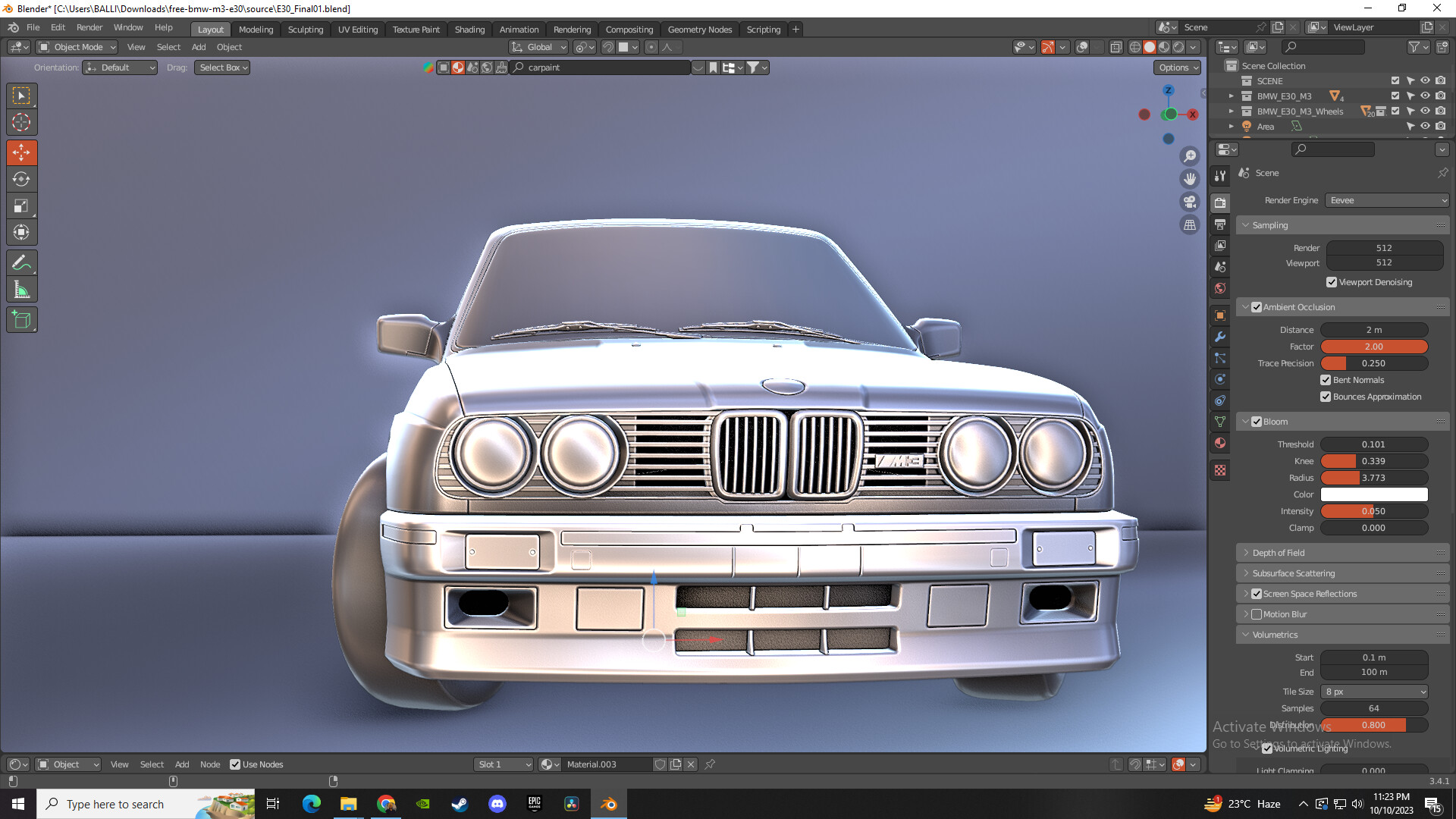Switch to the Shading workspace tab
This screenshot has height=819, width=1456.
coord(469,29)
